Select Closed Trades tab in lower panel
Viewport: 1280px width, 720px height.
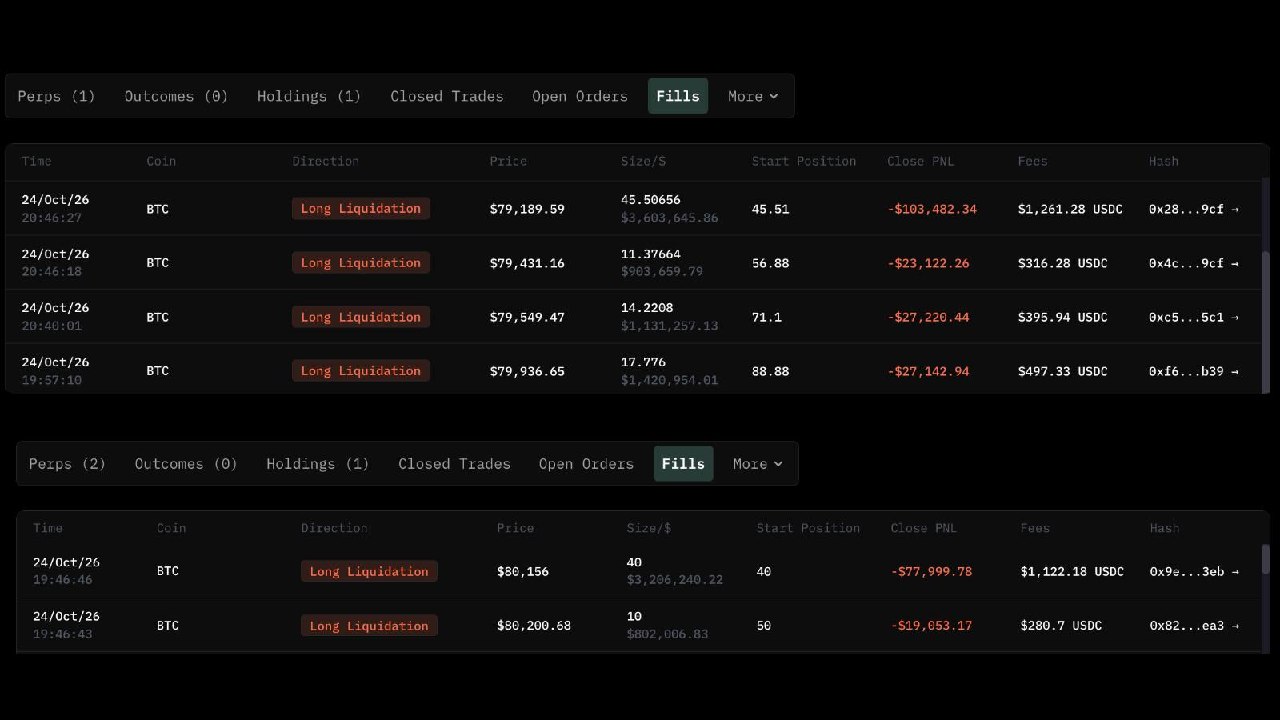(x=454, y=464)
